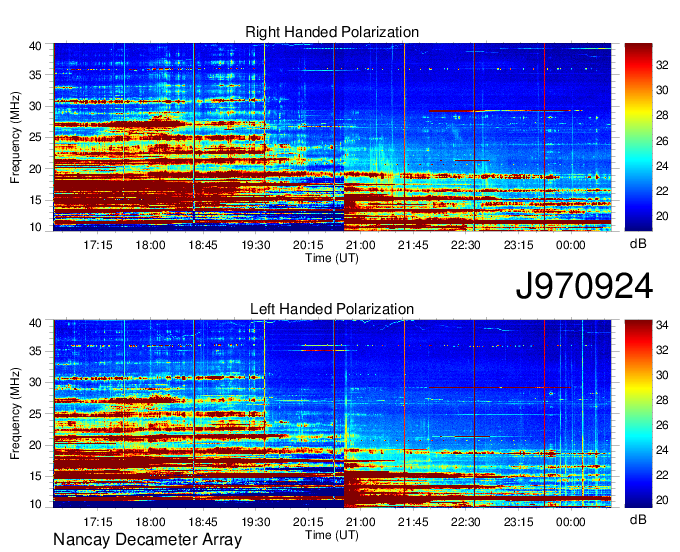Click the Left Handed Polarization title
The height and width of the screenshot is (552, 680).
332,309
